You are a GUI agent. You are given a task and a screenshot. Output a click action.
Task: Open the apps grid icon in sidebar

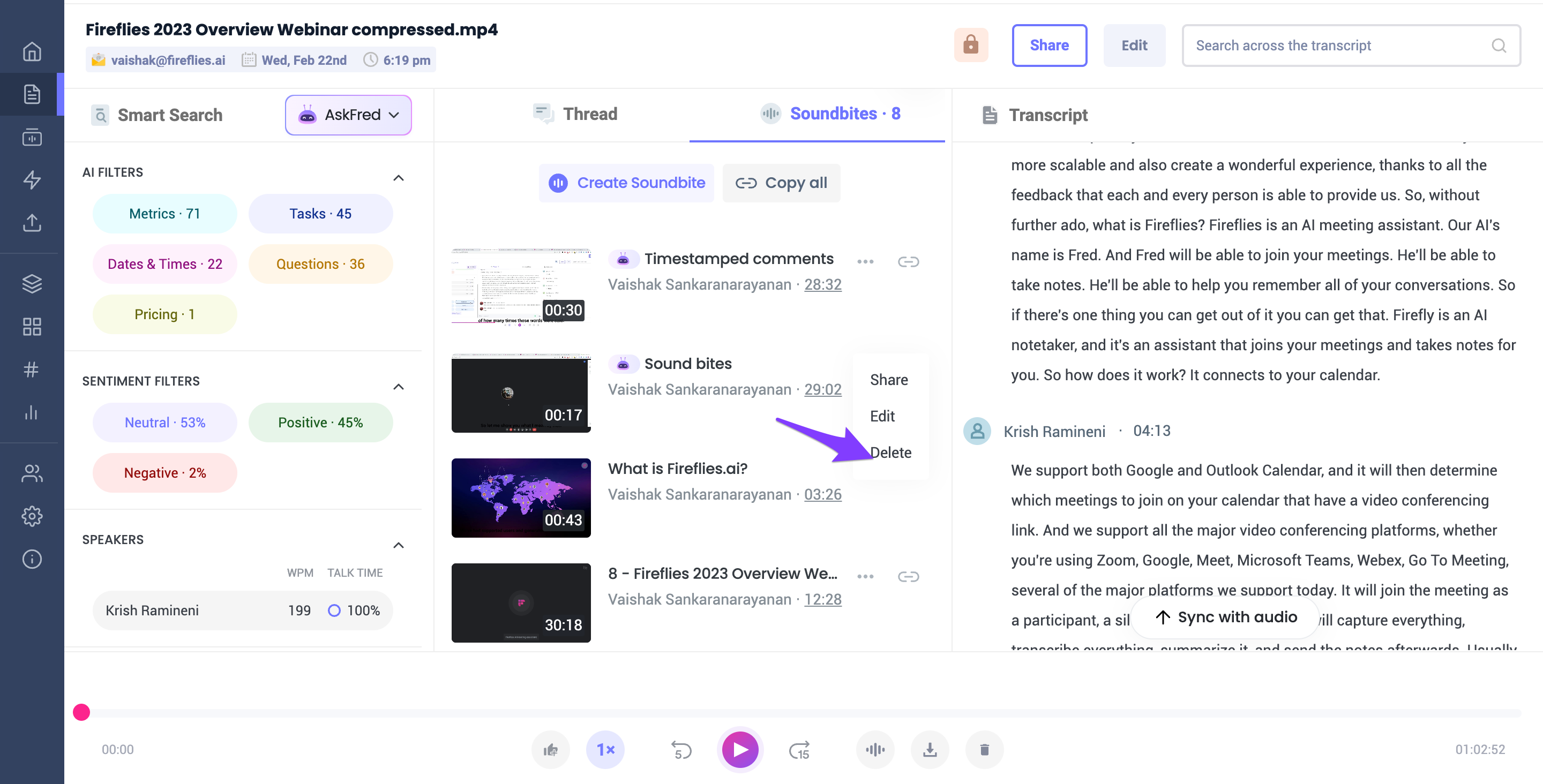tap(32, 327)
